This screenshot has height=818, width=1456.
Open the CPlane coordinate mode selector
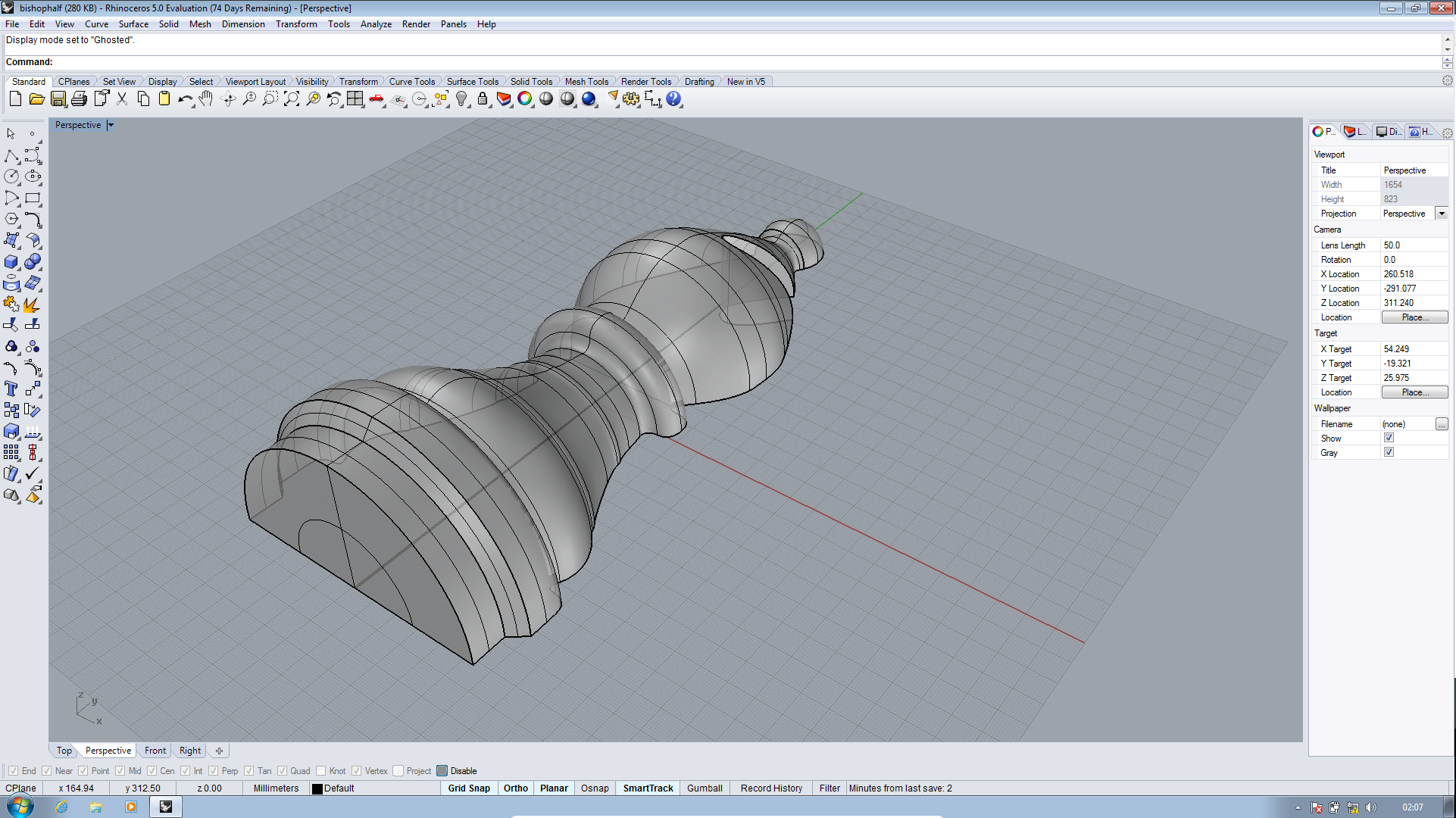[x=21, y=788]
